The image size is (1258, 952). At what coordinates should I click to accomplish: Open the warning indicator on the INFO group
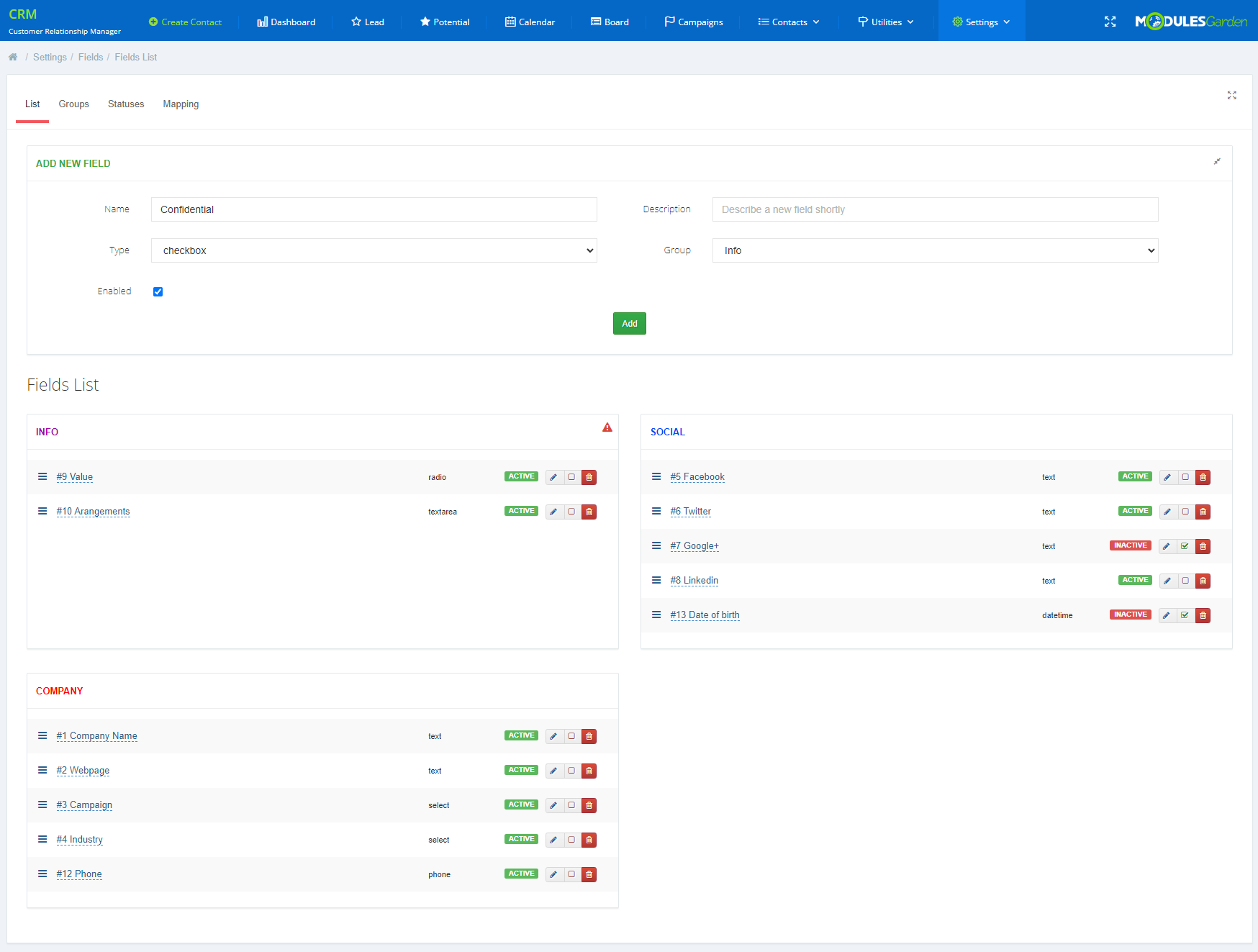607,427
